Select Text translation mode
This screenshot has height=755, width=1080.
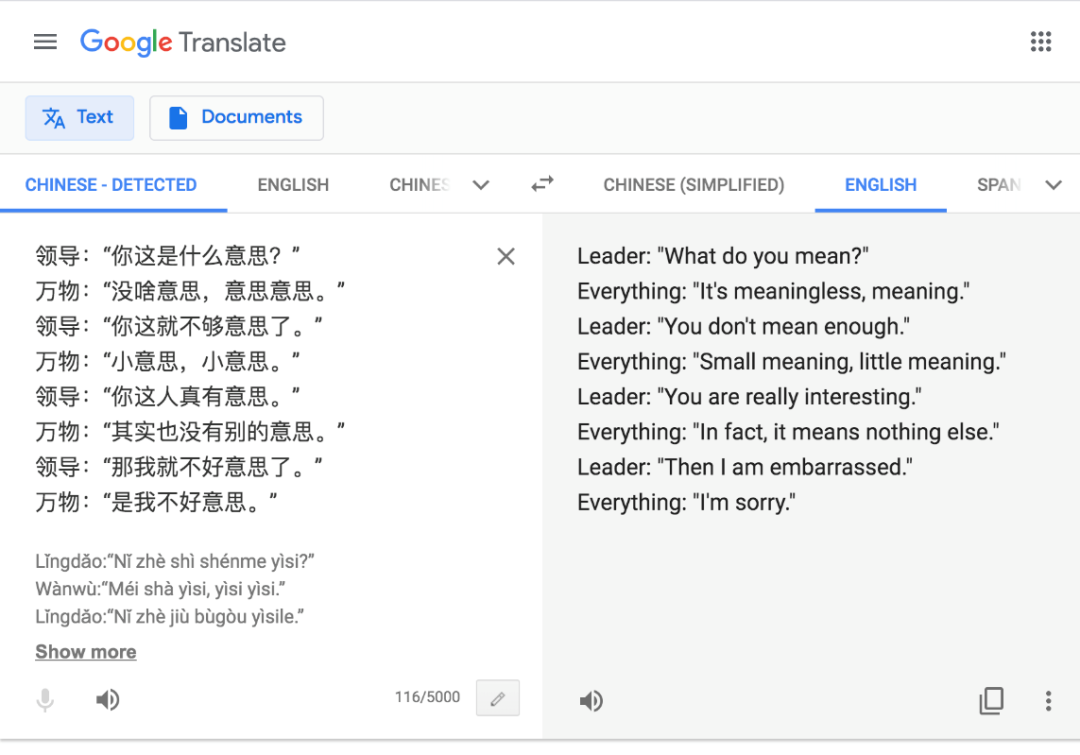coord(79,118)
